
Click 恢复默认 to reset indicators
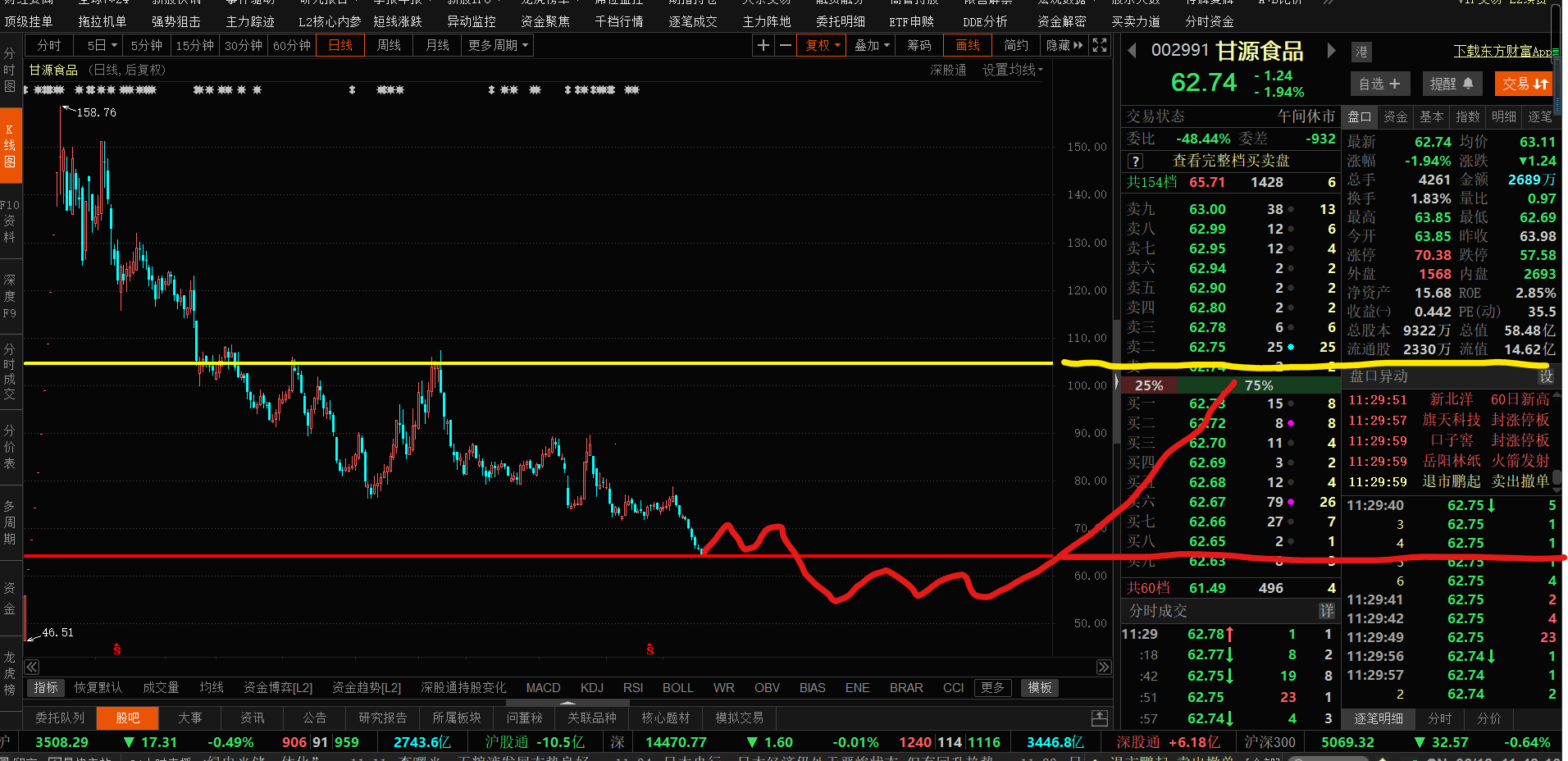click(98, 688)
